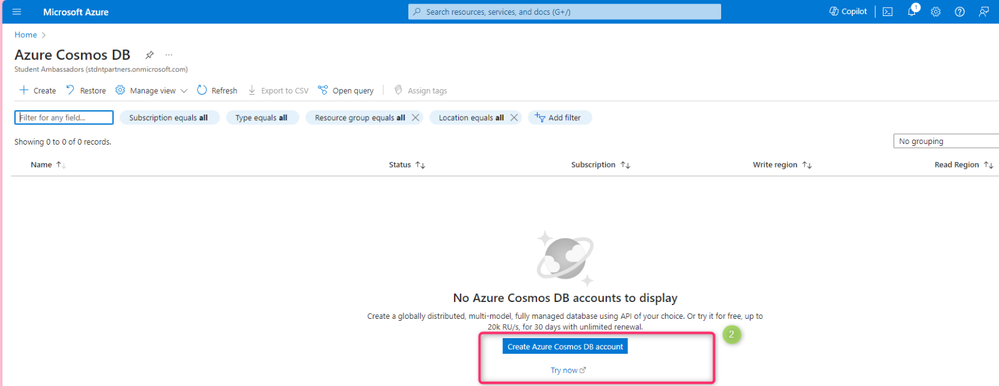The width and height of the screenshot is (999, 386).
Task: Click the Create plus toolbar button
Action: [38, 90]
